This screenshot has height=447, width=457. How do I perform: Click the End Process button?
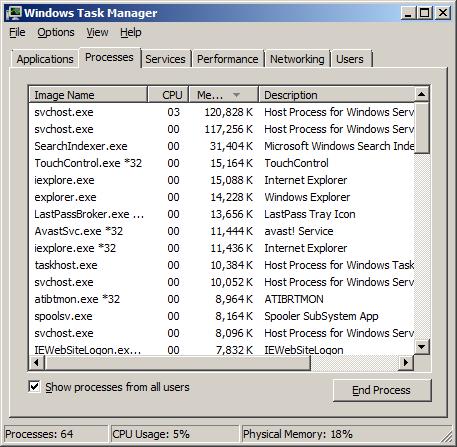point(382,390)
